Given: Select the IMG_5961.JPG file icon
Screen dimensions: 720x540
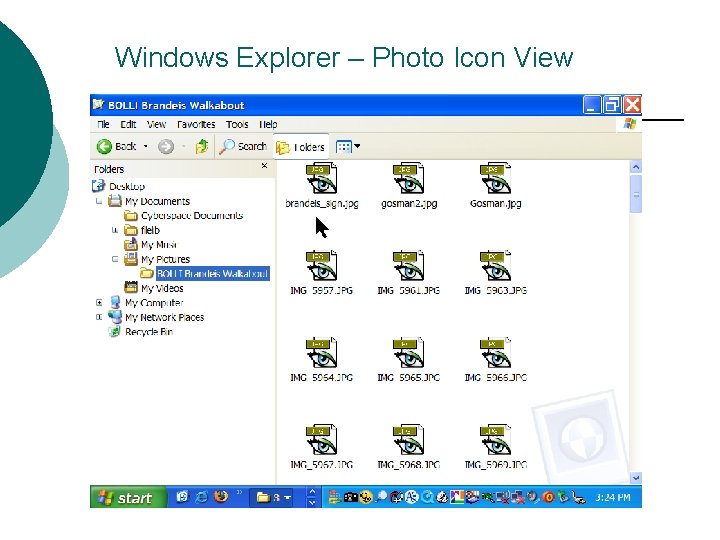Looking at the screenshot, I should 409,265.
